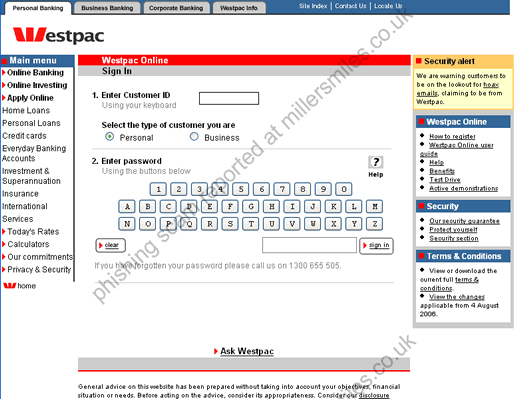This screenshot has width=516, height=399.
Task: Click the Help question mark icon
Action: tap(376, 162)
